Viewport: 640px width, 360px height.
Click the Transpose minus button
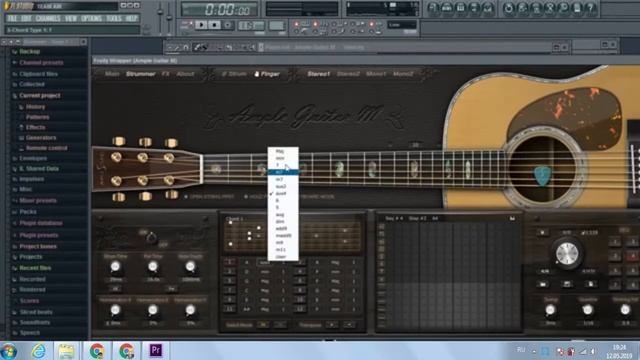pos(349,325)
